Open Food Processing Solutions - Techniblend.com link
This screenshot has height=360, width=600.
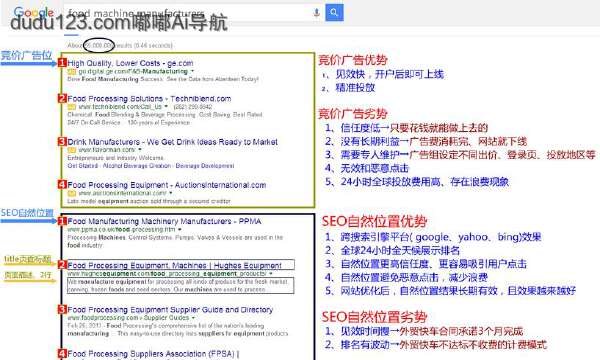[149, 99]
